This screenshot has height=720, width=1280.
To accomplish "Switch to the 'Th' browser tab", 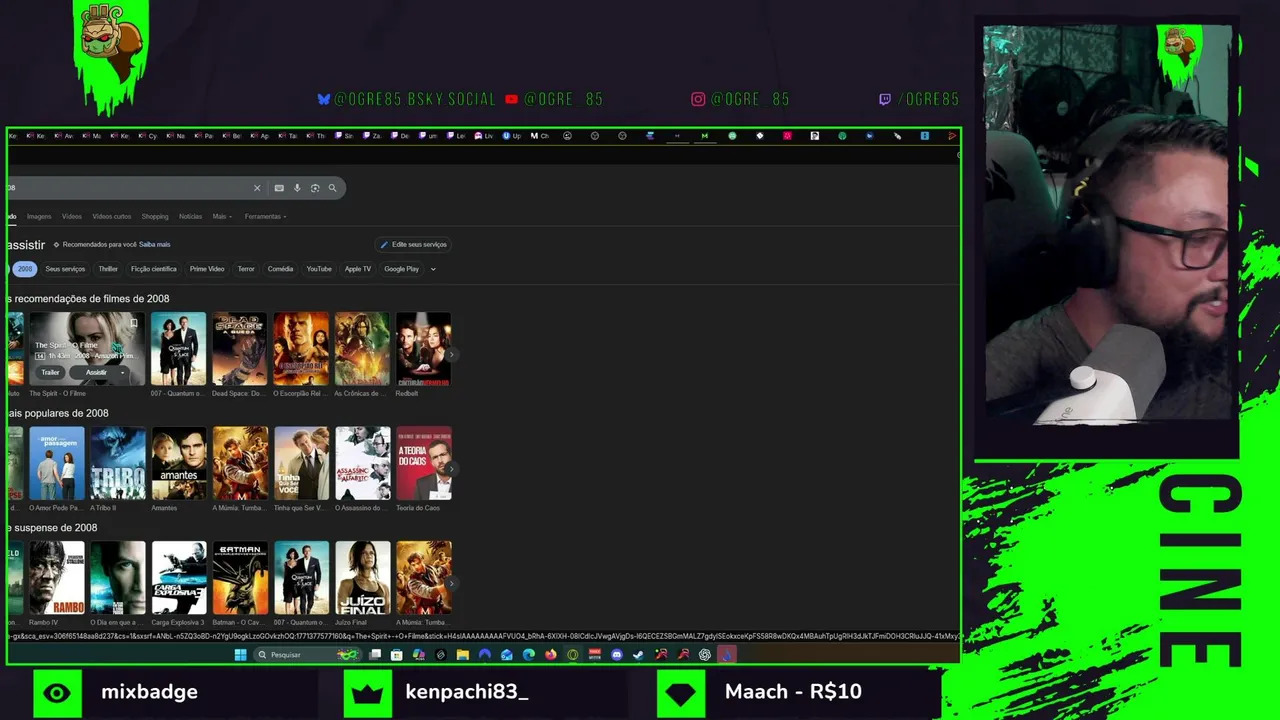I will [316, 136].
